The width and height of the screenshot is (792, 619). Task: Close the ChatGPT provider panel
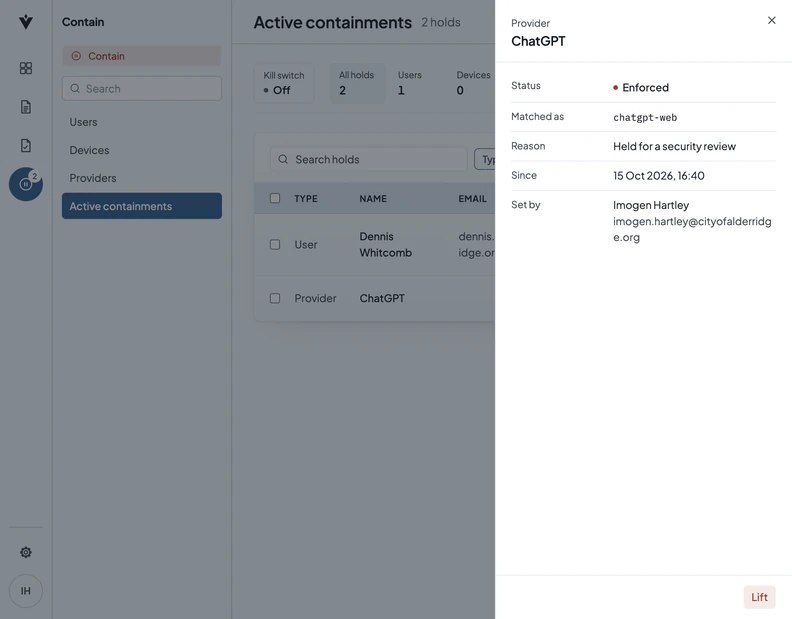tap(771, 20)
